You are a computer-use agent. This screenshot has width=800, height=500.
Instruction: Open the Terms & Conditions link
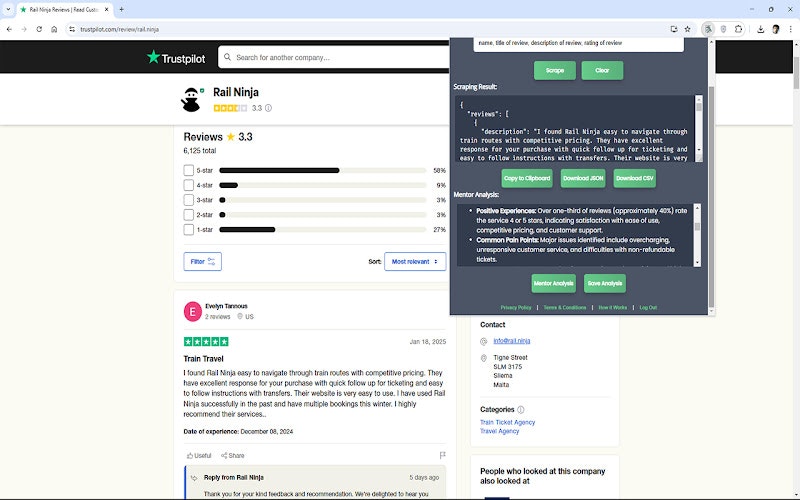(x=565, y=308)
